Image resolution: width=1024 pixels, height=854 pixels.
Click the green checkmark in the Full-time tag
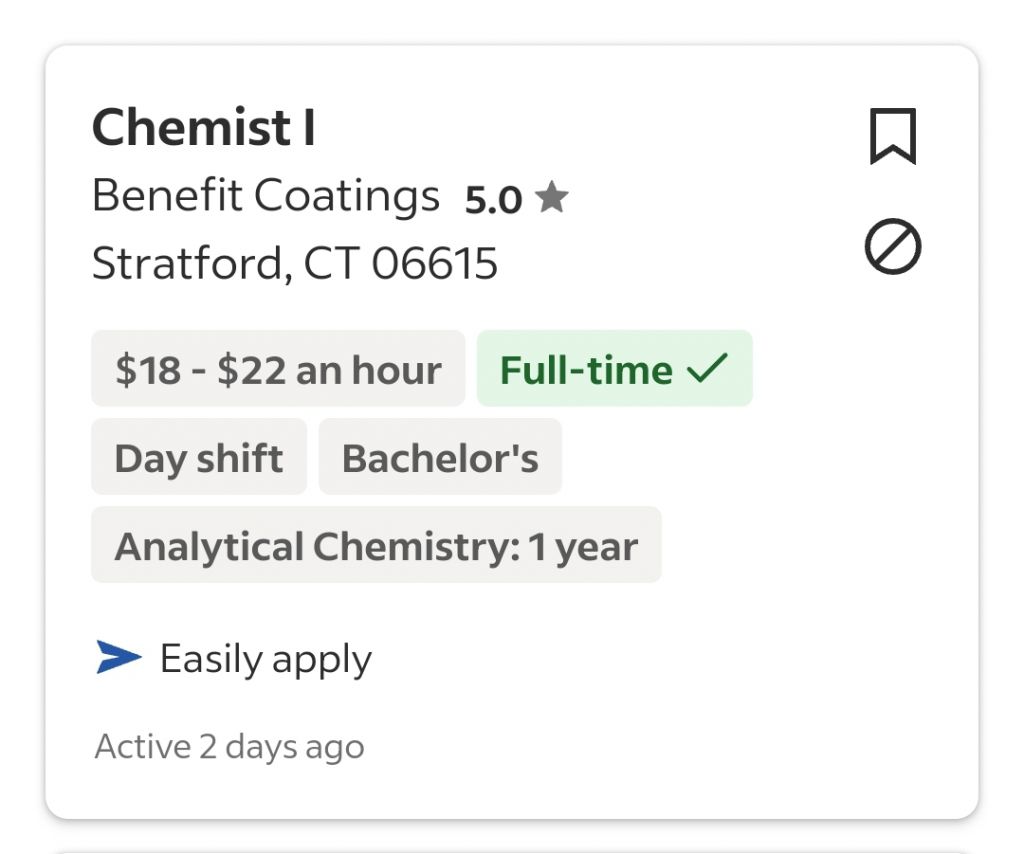pos(707,369)
